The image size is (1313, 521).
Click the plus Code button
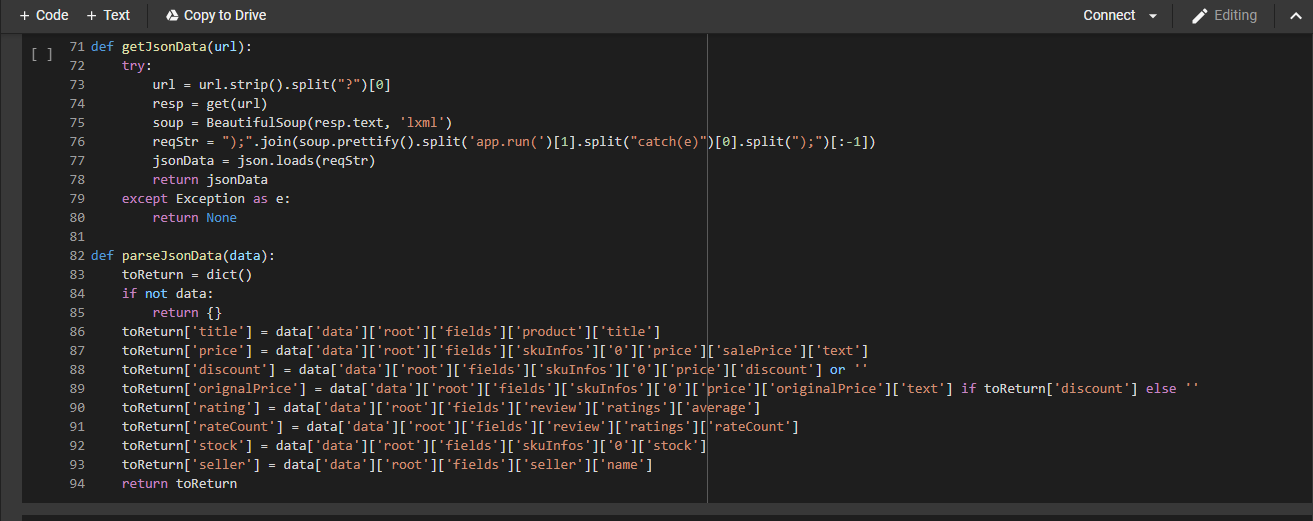point(44,15)
